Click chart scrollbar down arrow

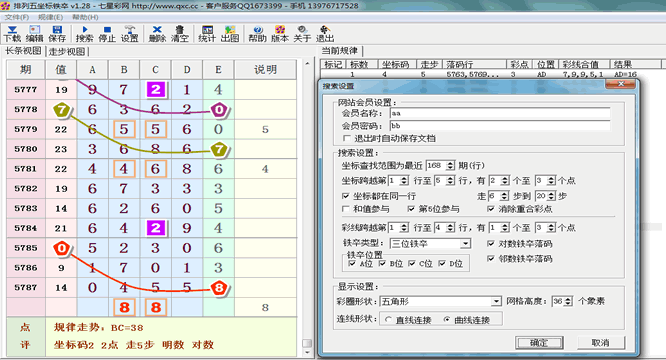click(307, 352)
